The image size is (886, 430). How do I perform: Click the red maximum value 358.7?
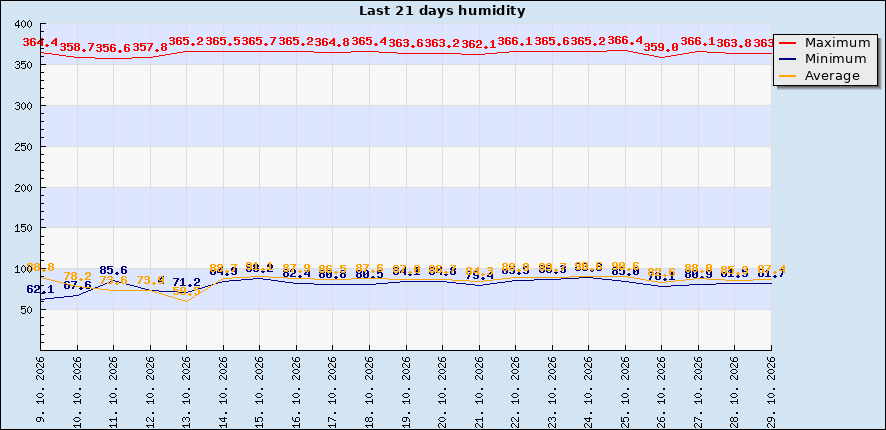(x=77, y=47)
